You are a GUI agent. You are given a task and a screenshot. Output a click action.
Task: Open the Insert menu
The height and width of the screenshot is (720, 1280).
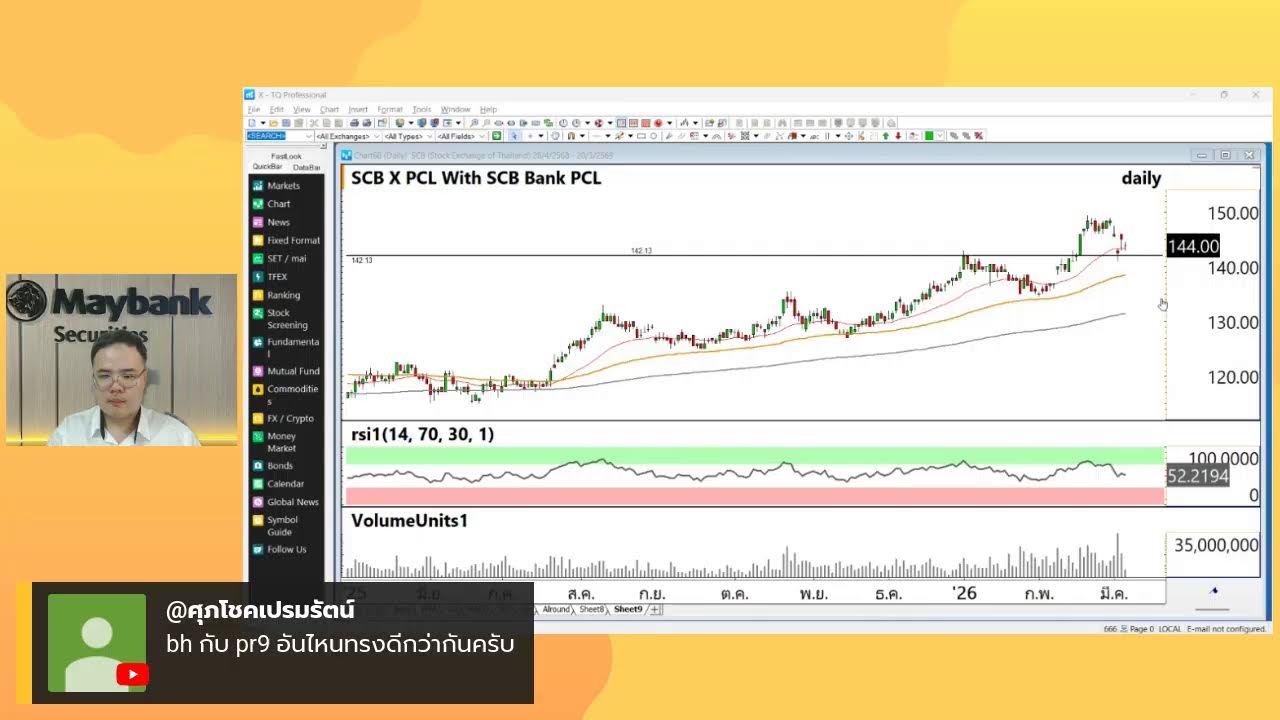click(x=358, y=109)
